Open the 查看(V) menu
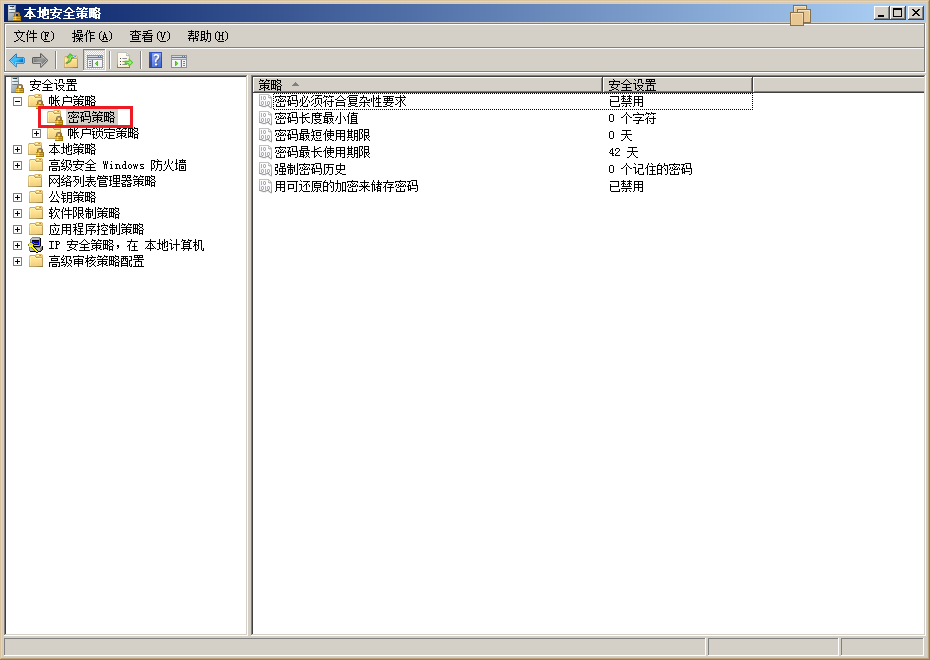This screenshot has height=660, width=930. tap(150, 36)
